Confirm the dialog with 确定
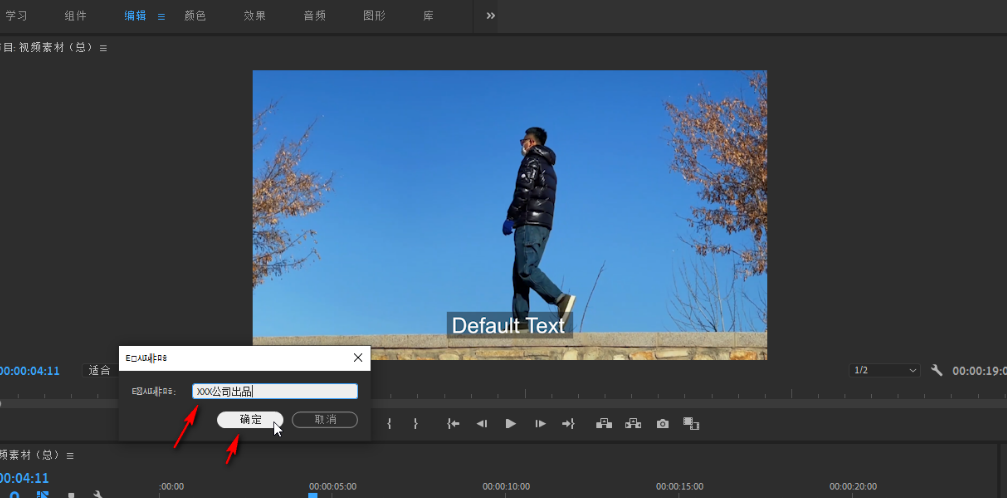Image resolution: width=1007 pixels, height=498 pixels. click(x=250, y=420)
